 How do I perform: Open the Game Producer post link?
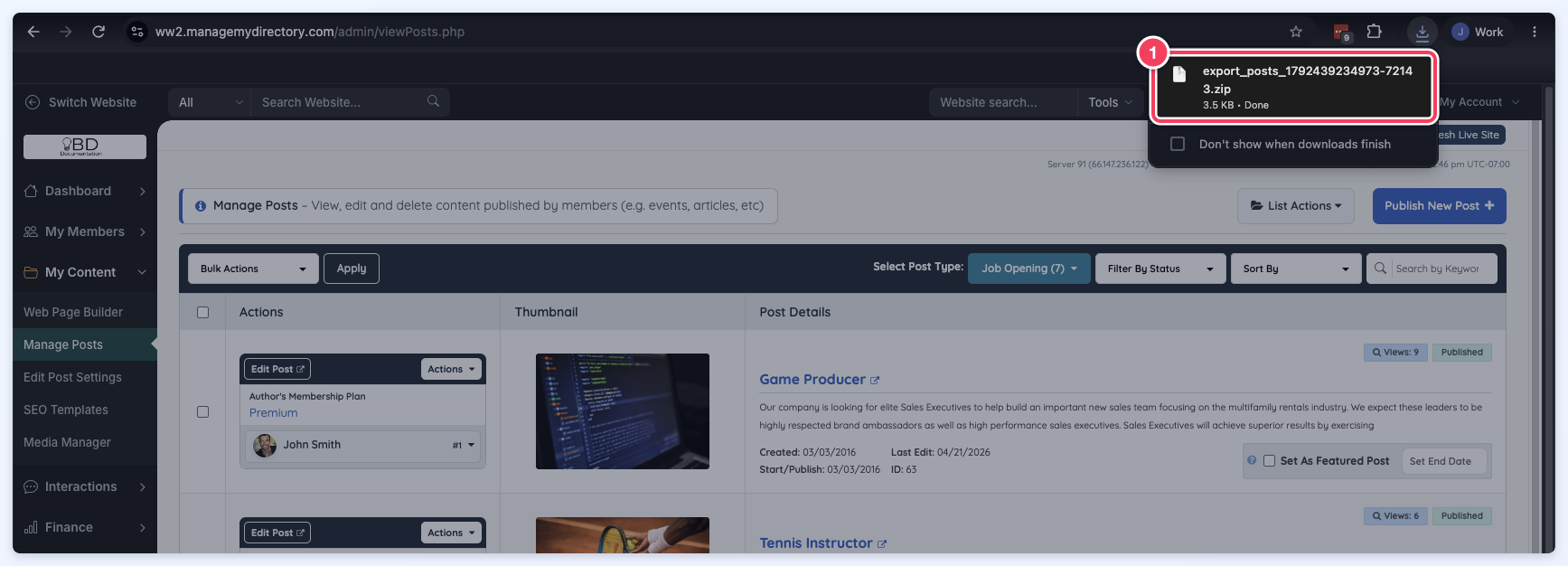point(812,380)
